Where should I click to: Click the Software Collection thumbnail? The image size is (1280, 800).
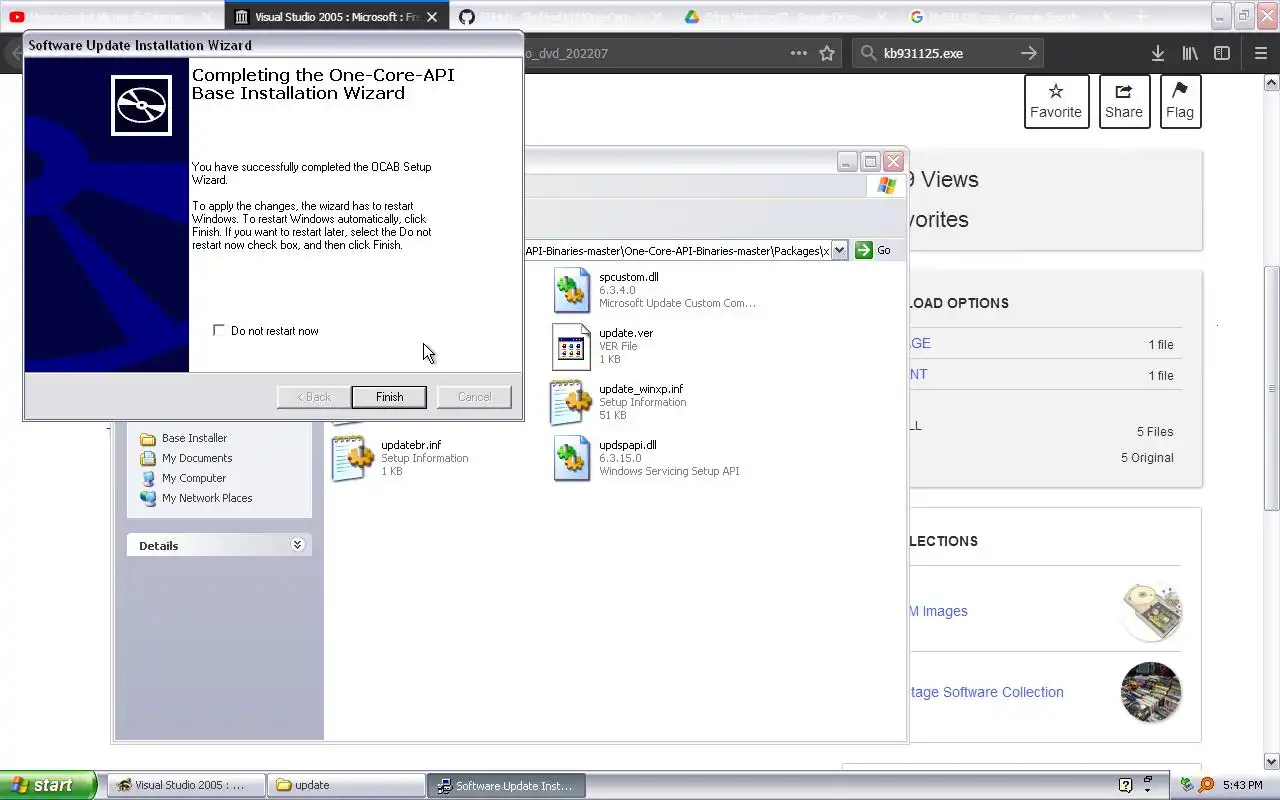[1151, 692]
